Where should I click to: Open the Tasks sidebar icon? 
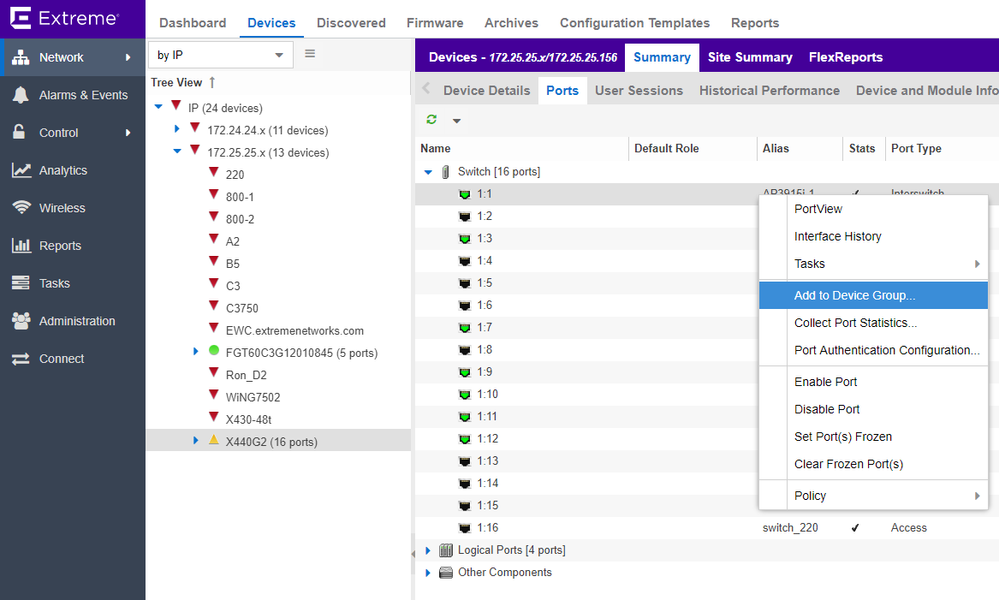20,284
